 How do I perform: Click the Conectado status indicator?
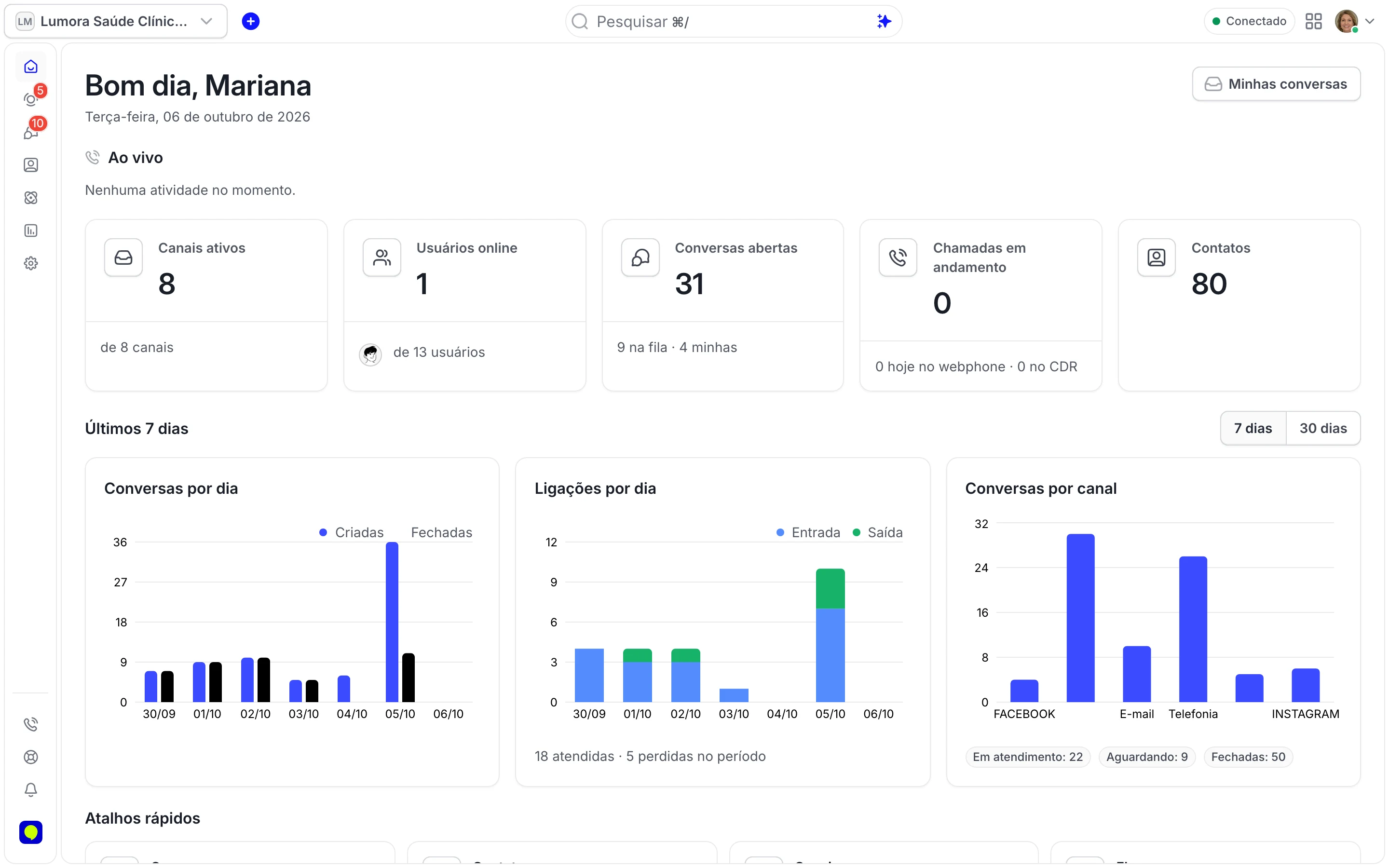(1249, 21)
